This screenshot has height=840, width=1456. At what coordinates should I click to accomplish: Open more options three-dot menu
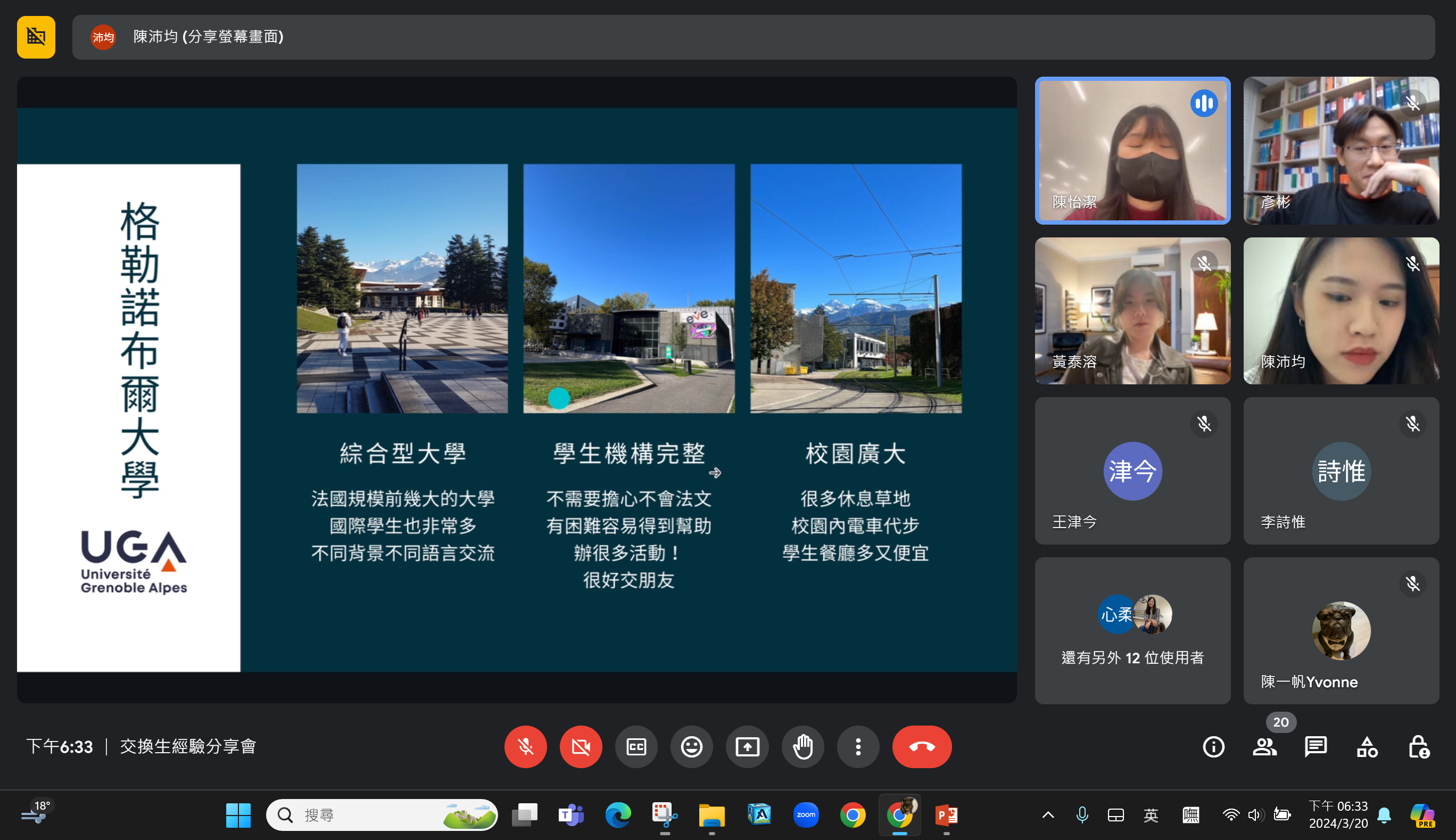pyautogui.click(x=858, y=746)
